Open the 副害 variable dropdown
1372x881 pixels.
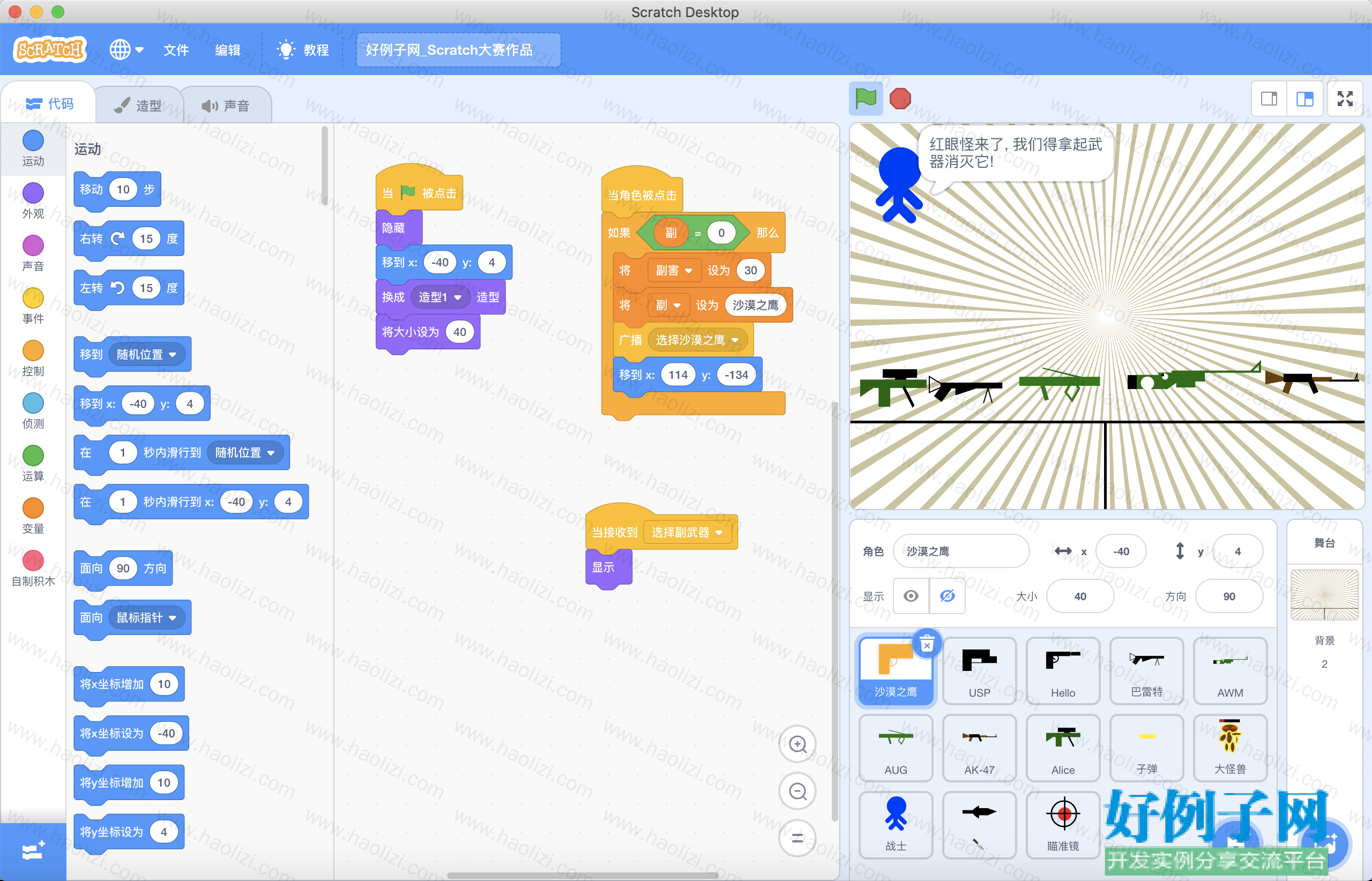(674, 270)
